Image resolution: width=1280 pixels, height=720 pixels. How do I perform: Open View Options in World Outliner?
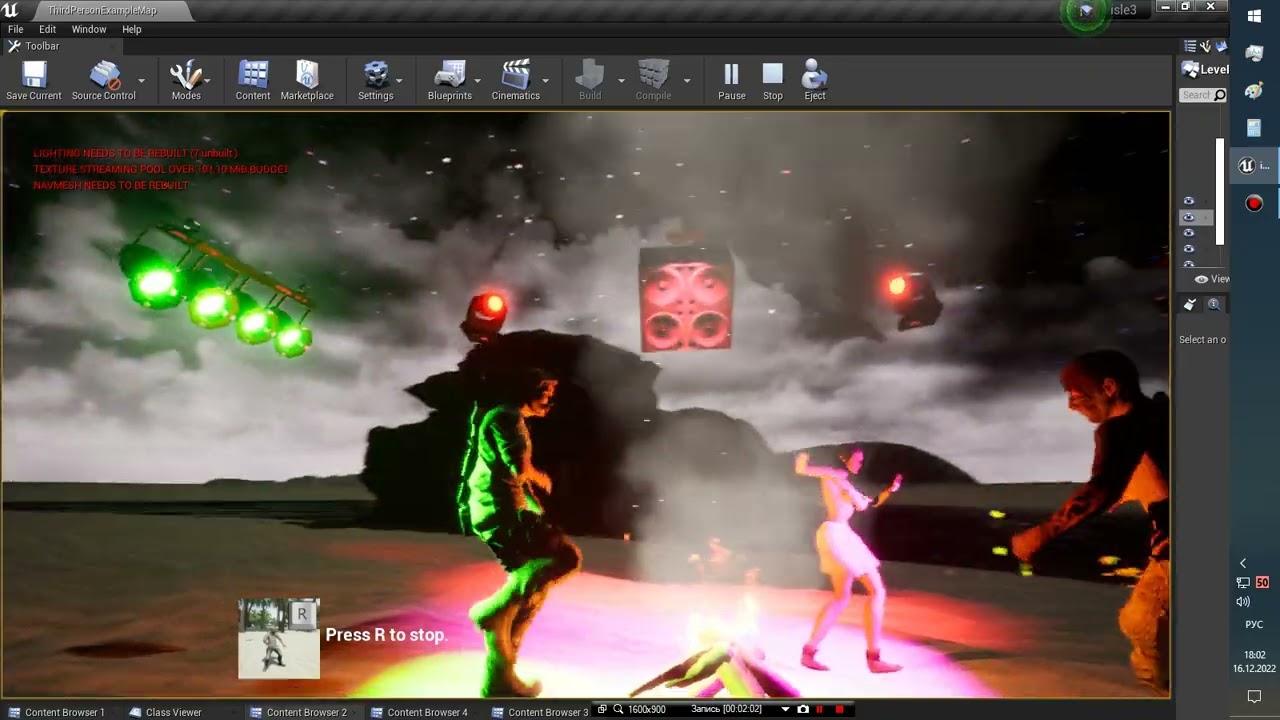click(x=1212, y=279)
